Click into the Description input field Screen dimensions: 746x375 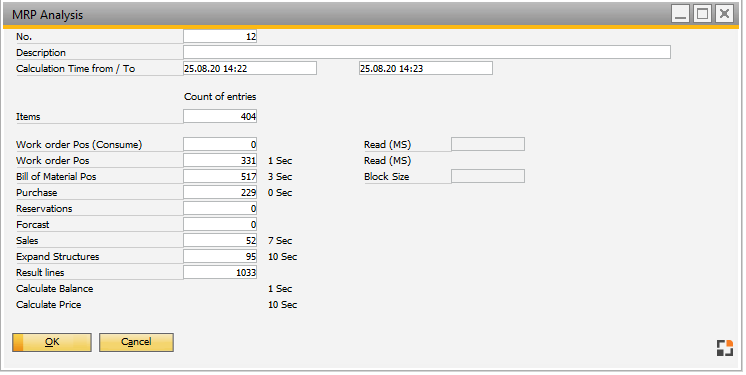[x=427, y=52]
